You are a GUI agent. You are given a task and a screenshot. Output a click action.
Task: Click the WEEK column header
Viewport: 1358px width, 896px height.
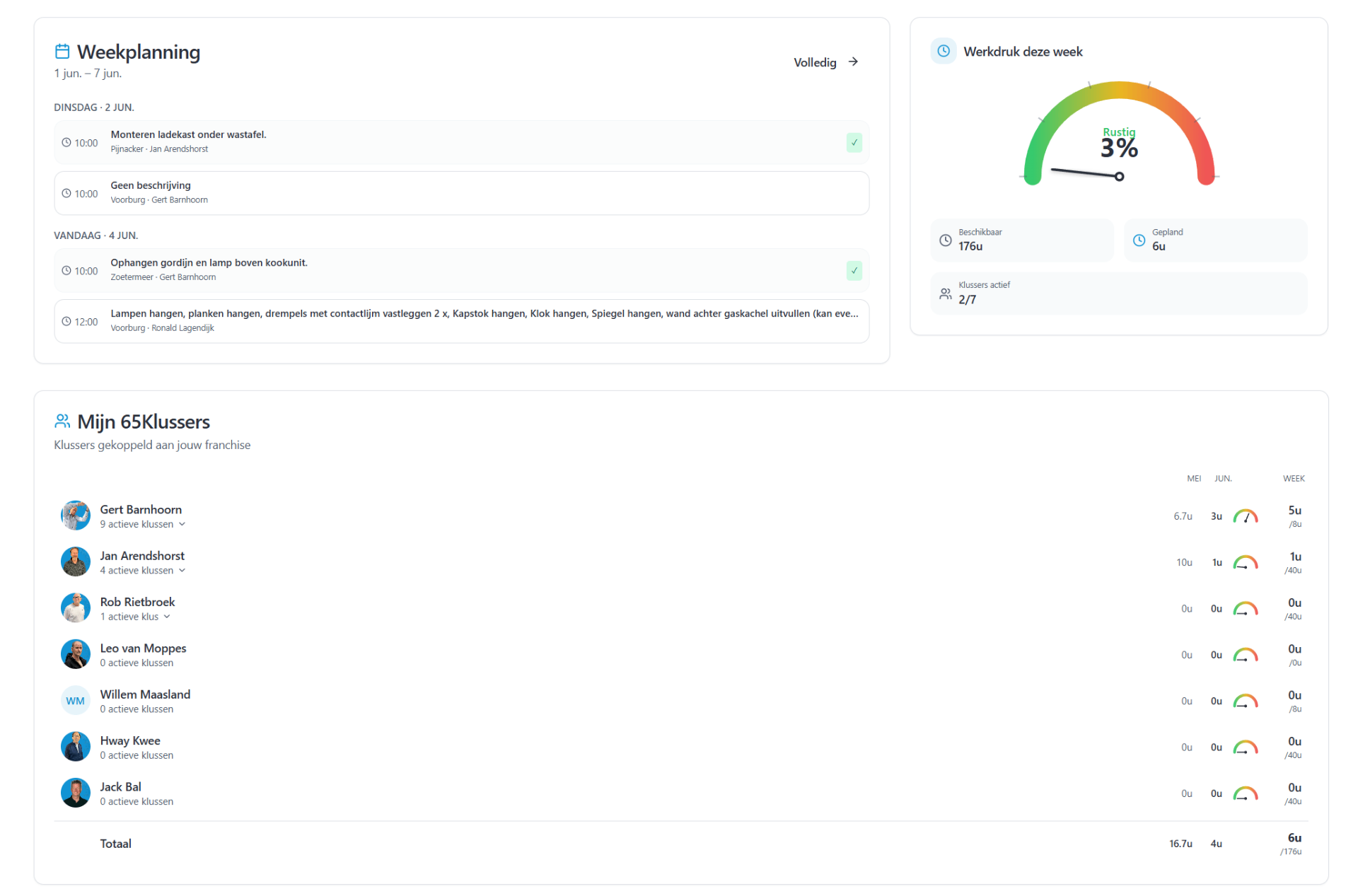(x=1294, y=479)
